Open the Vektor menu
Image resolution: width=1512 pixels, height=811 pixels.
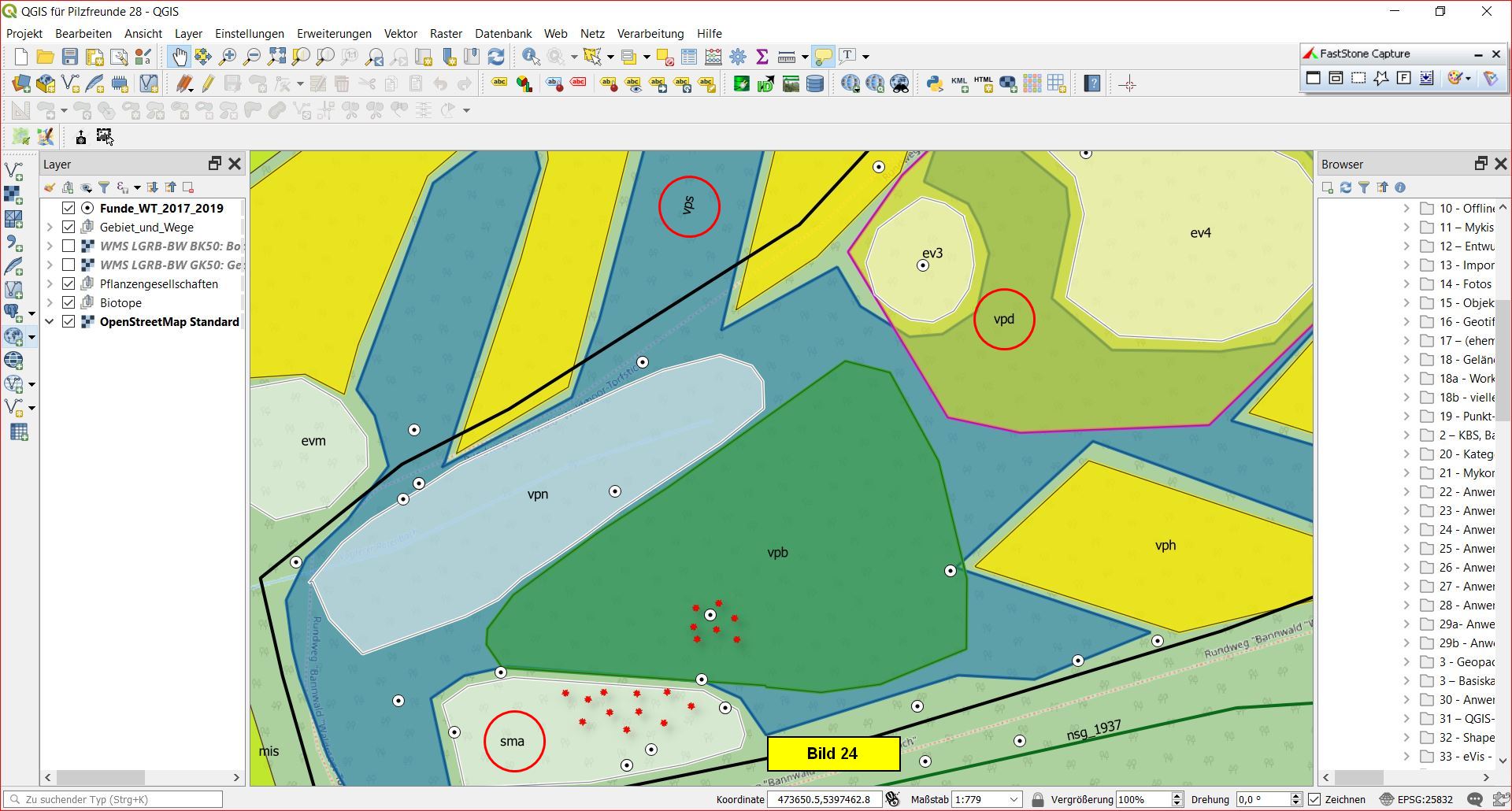400,34
